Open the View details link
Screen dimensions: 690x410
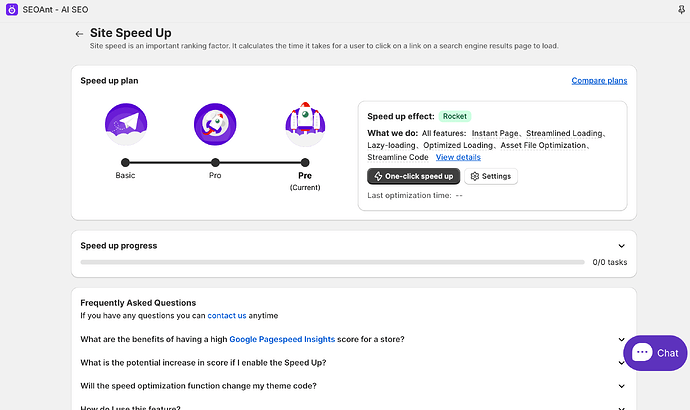coord(458,157)
